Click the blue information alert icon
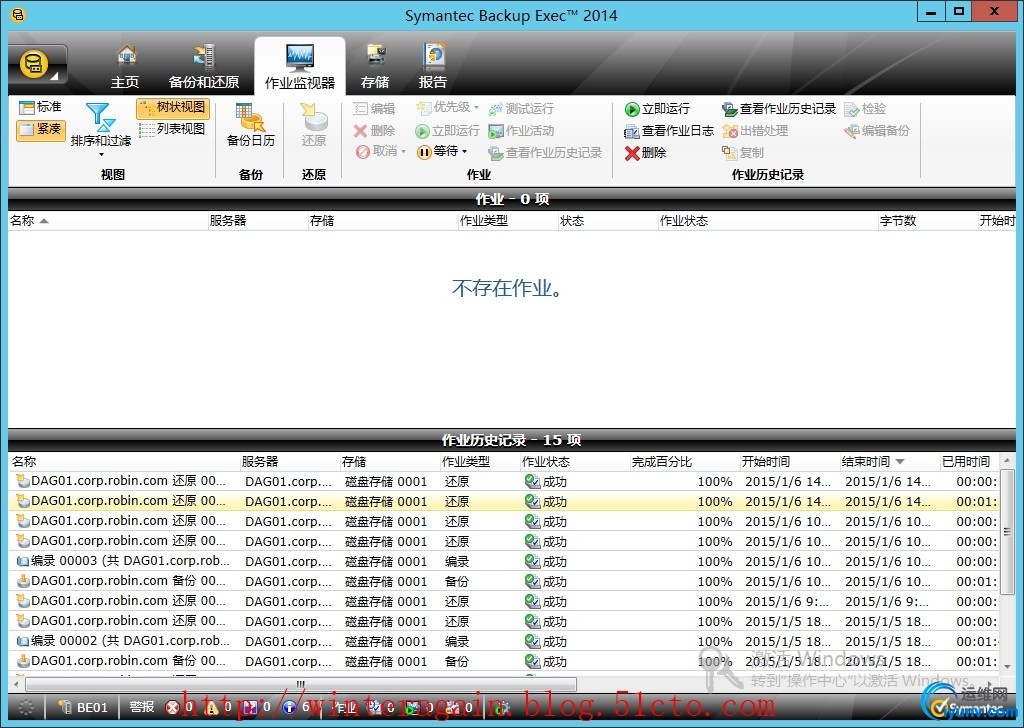Viewport: 1024px width, 728px height. [x=289, y=708]
